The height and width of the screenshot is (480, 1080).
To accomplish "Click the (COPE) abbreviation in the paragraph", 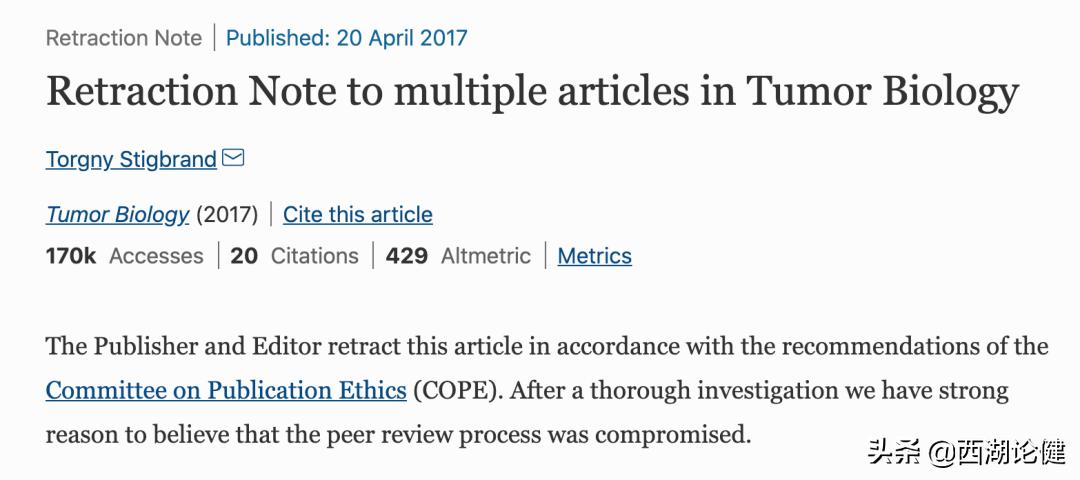I will click(455, 390).
